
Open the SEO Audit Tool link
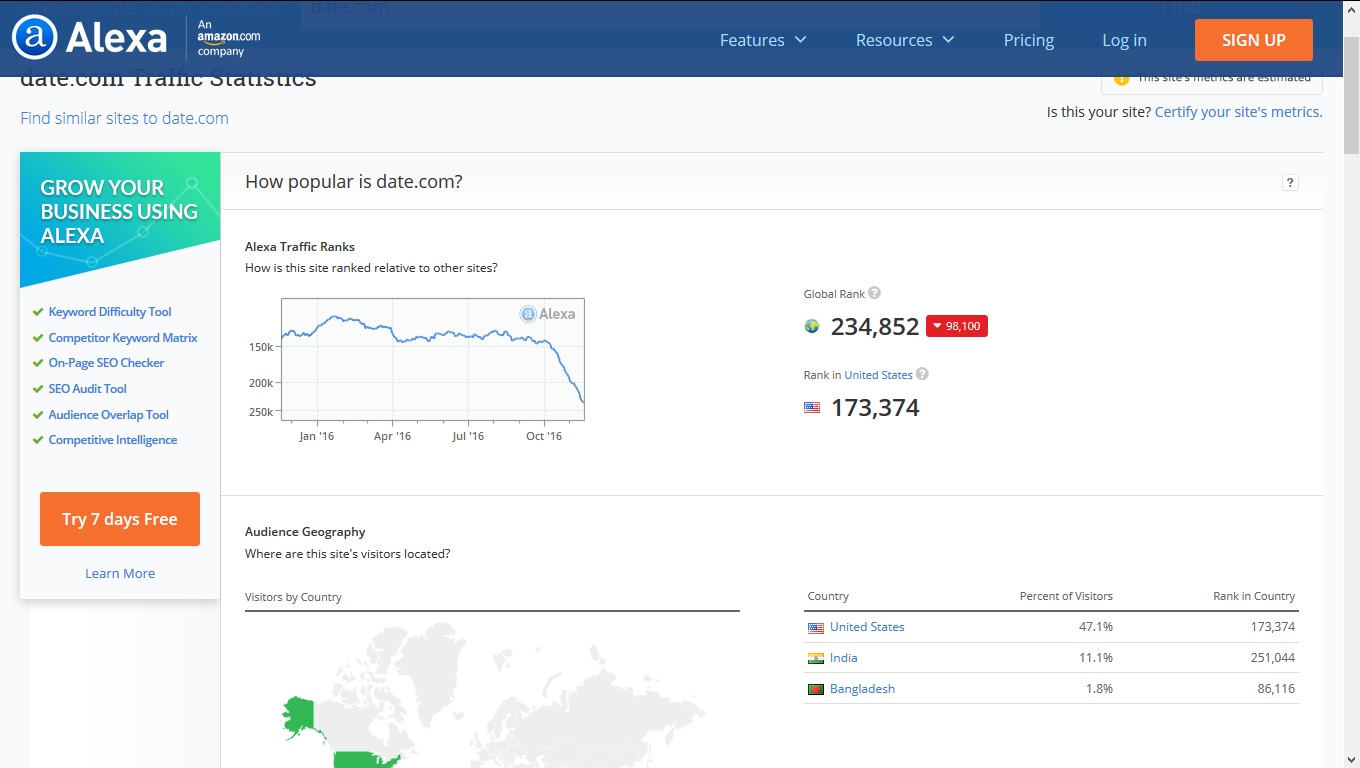click(x=88, y=389)
